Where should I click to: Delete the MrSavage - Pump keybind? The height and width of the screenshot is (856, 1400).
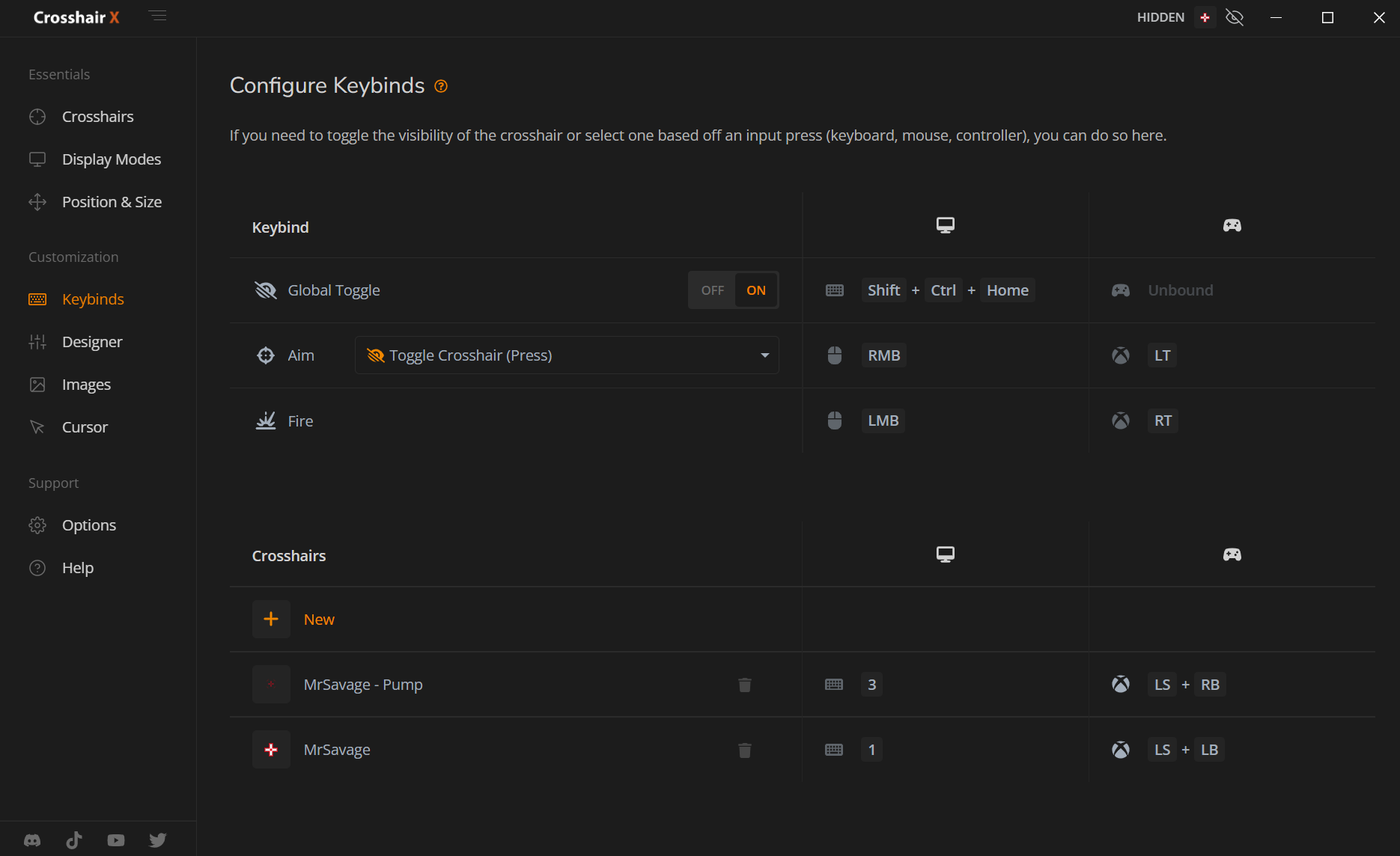click(x=744, y=684)
